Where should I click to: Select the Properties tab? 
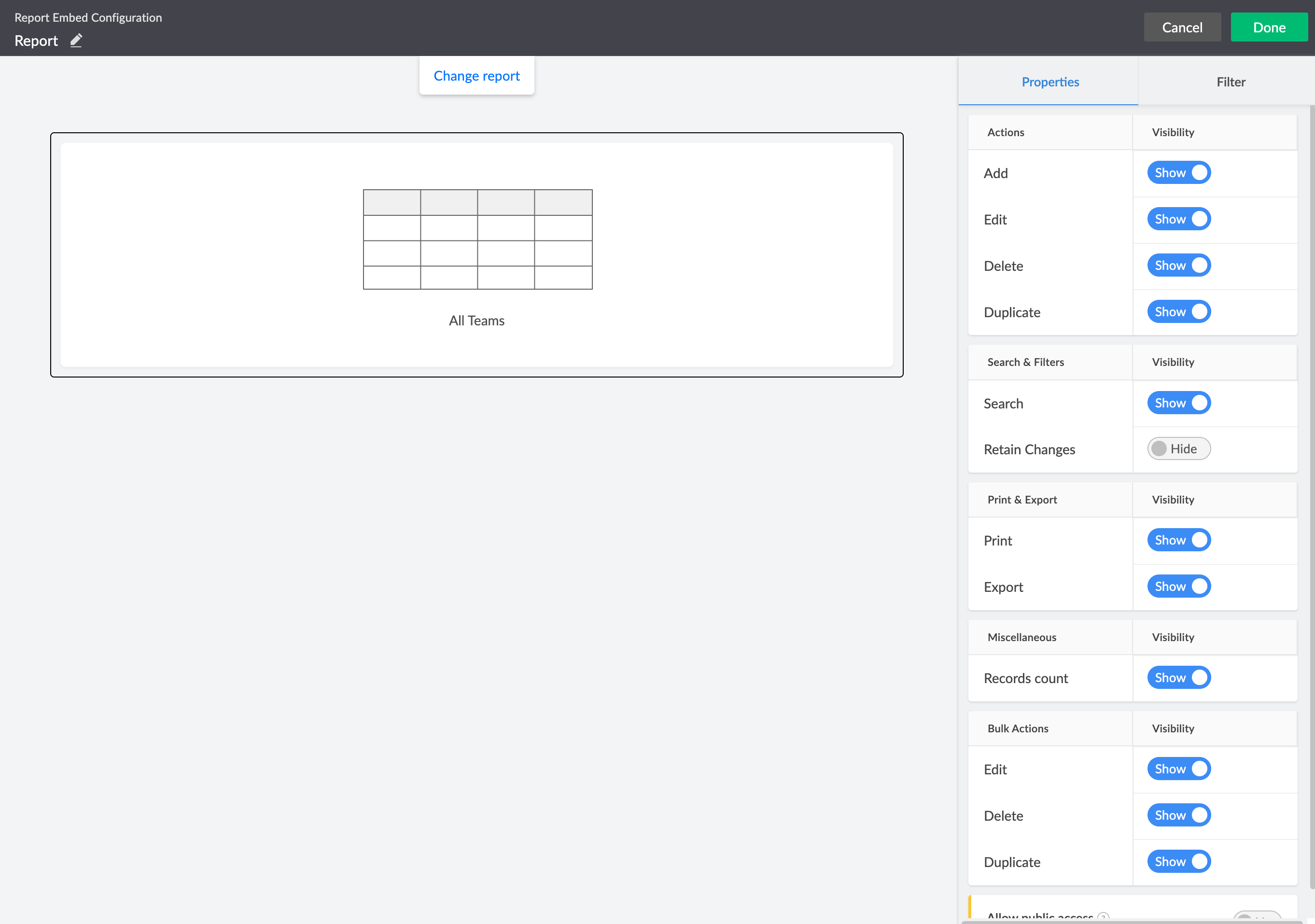(x=1049, y=82)
